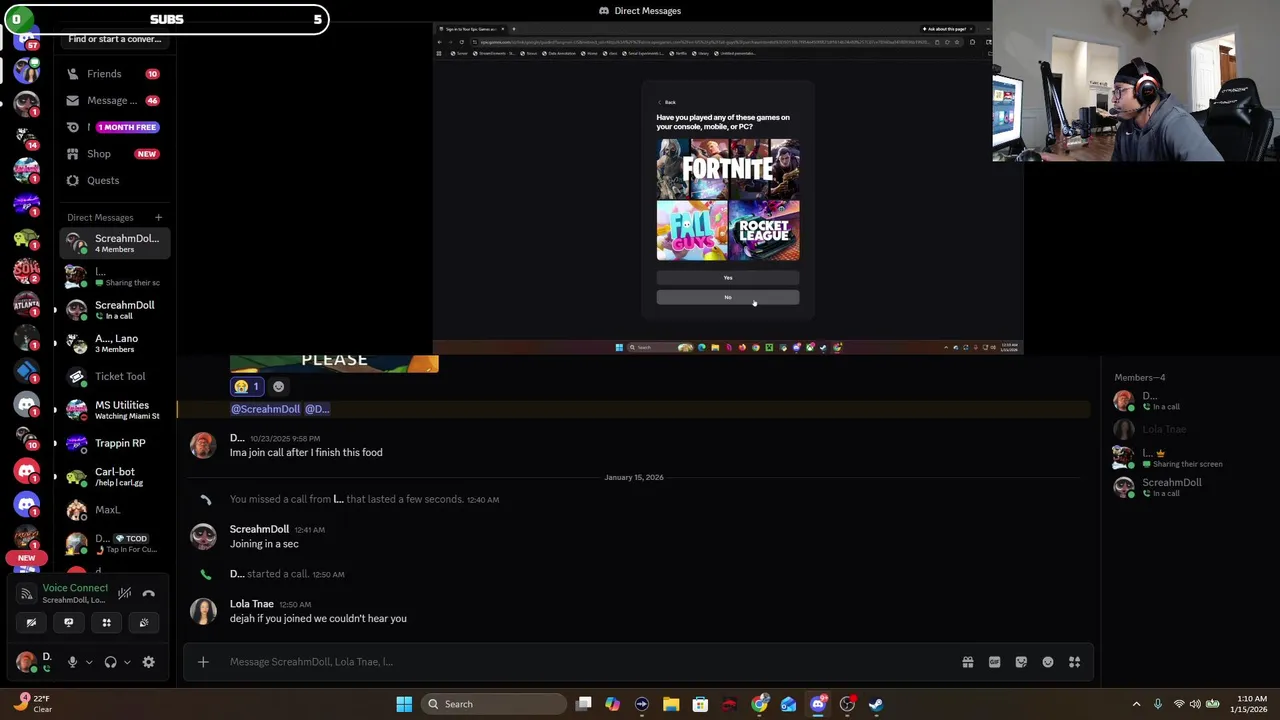Viewport: 1280px width, 720px height.
Task: Open voice connection details signal icon
Action: point(27,593)
